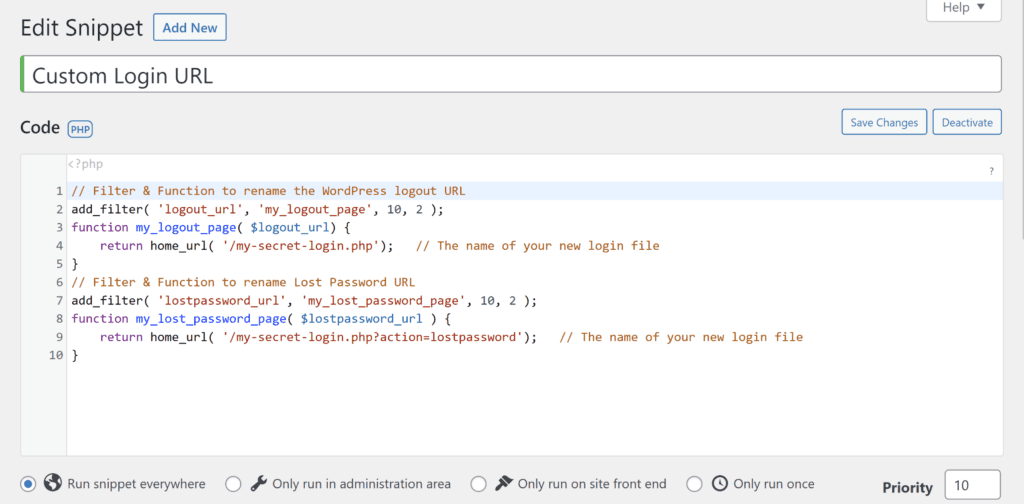Open the editor question mark help icon
1024x504 pixels.
coord(991,172)
